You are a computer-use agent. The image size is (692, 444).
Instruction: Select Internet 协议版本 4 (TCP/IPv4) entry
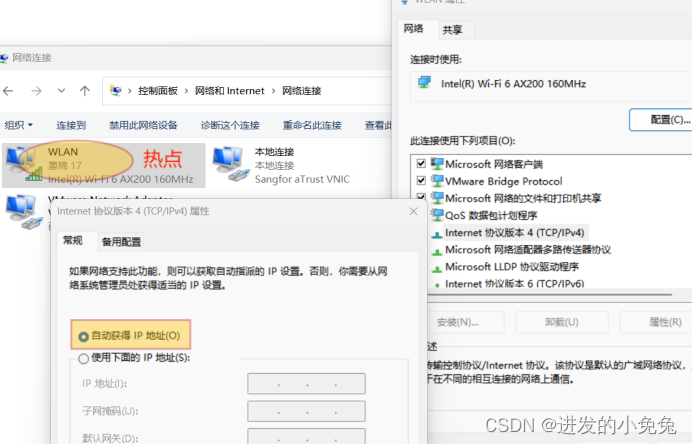514,233
